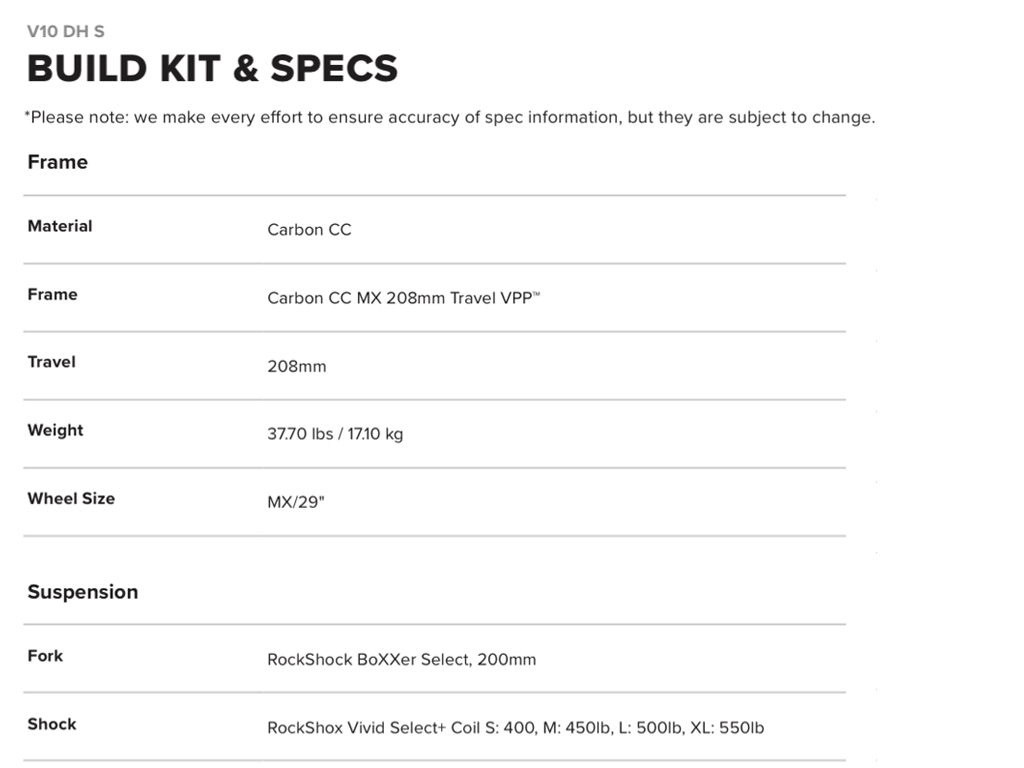Click the MX/29" wheel size value

(296, 502)
